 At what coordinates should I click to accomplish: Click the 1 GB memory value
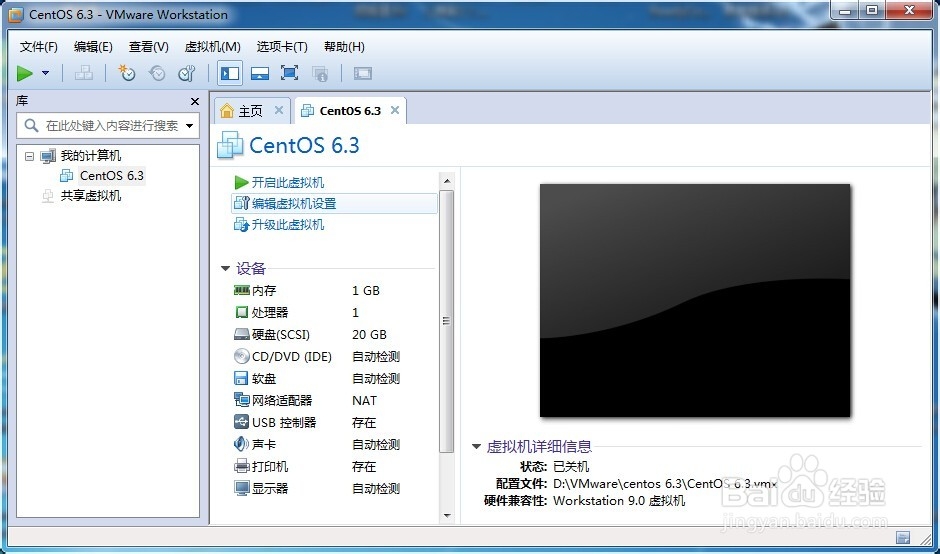pos(366,291)
